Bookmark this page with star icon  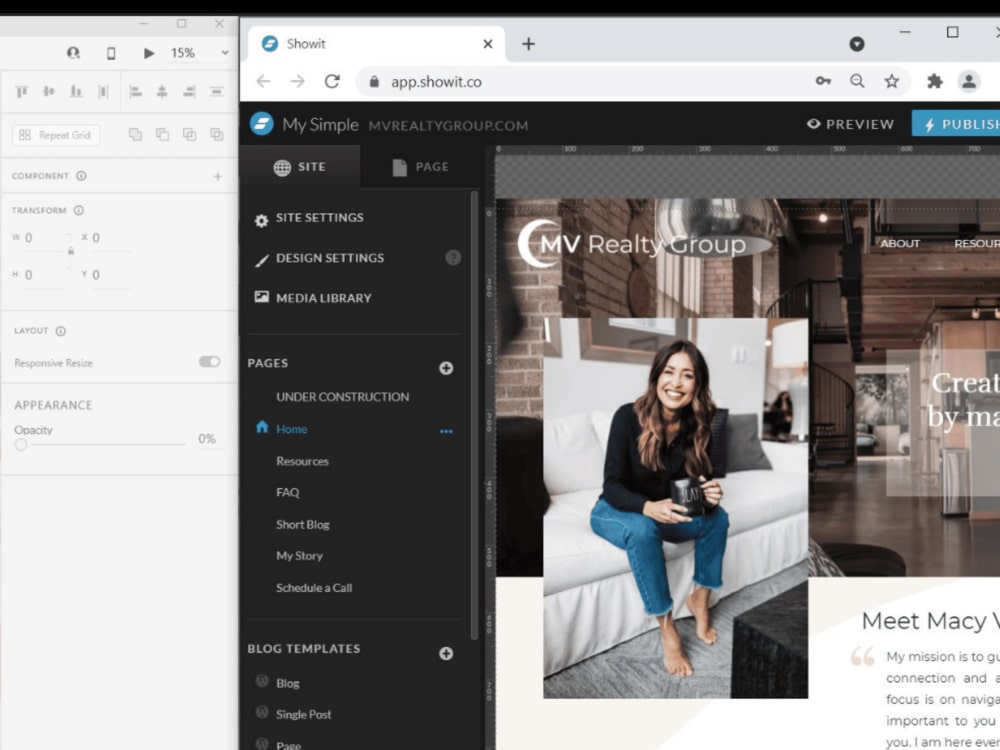point(892,81)
